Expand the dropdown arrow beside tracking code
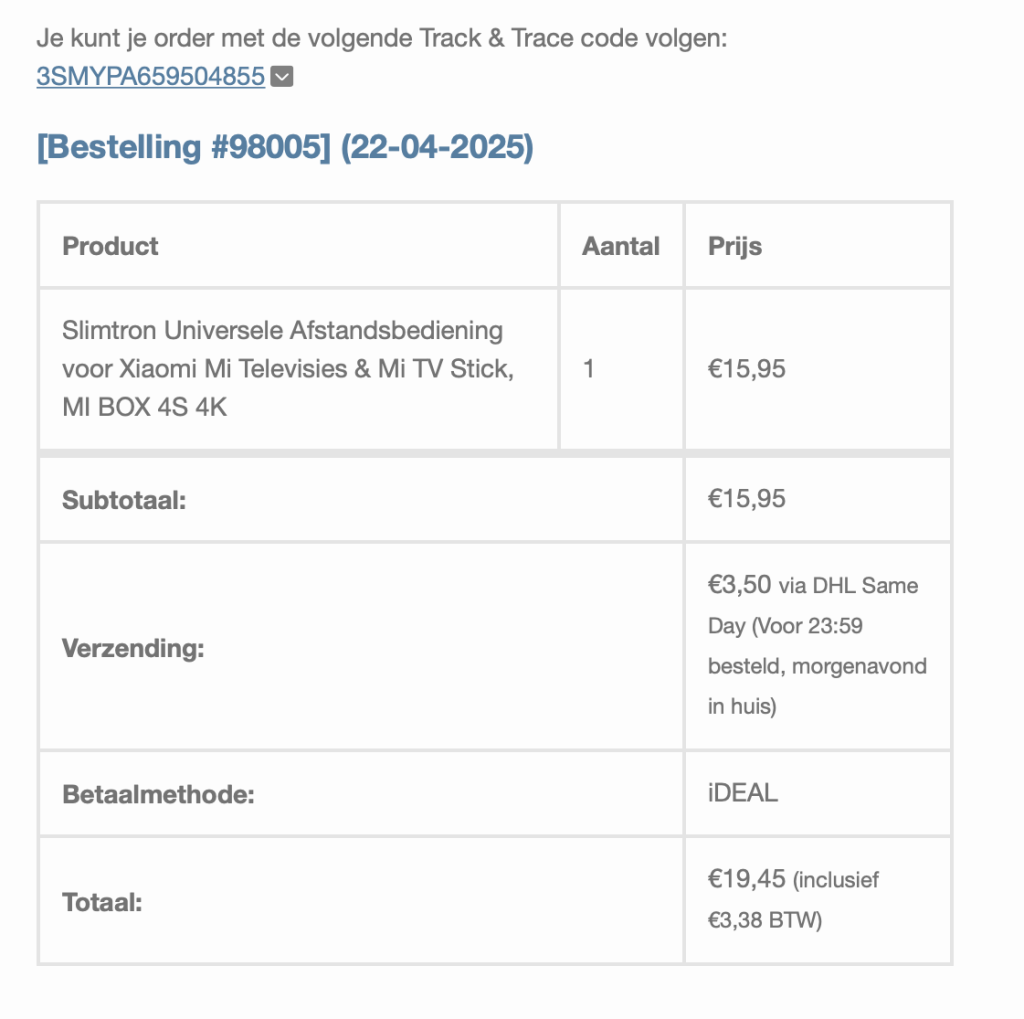 [281, 76]
